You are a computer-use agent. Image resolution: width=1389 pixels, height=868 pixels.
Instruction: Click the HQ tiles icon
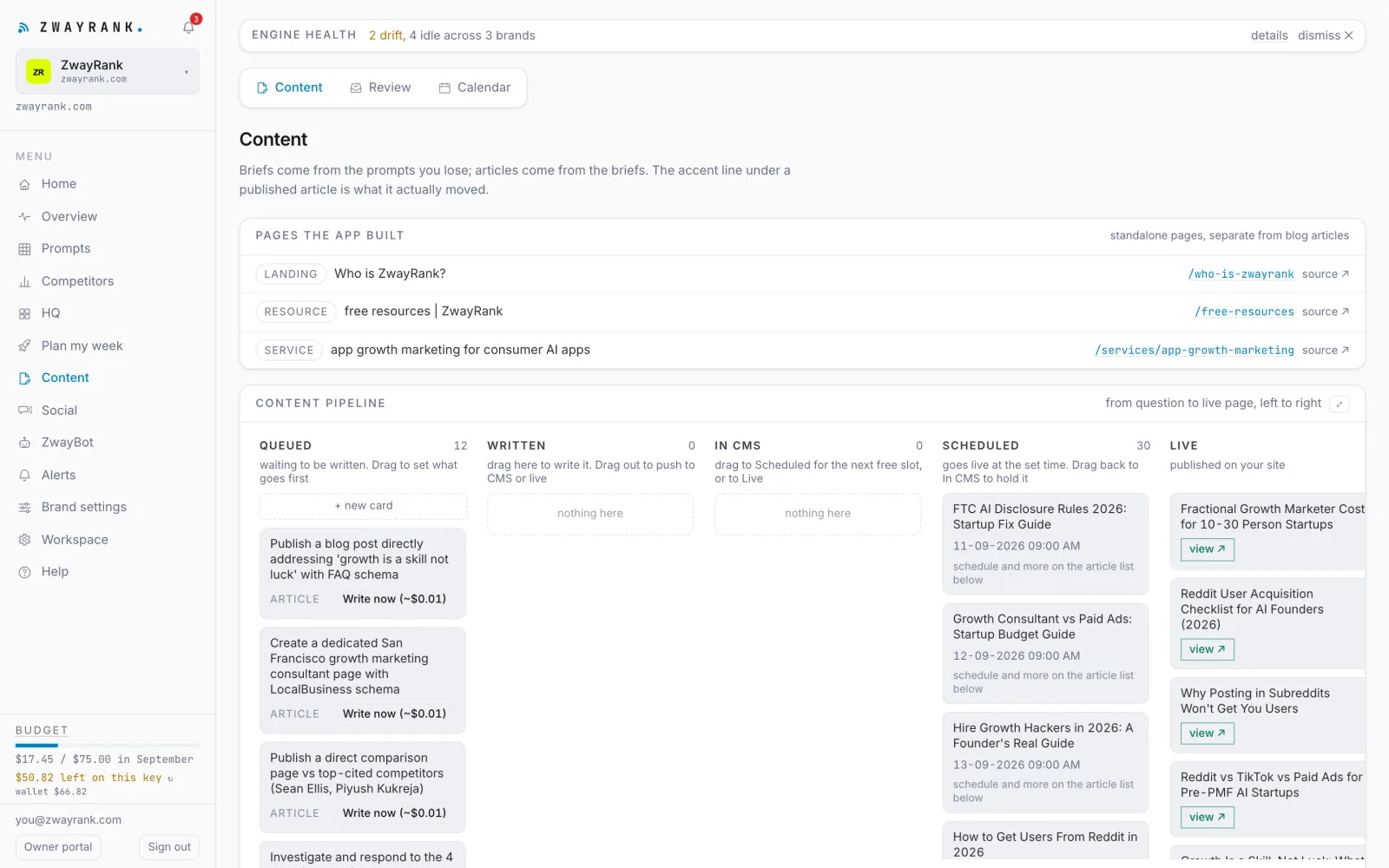tap(24, 313)
